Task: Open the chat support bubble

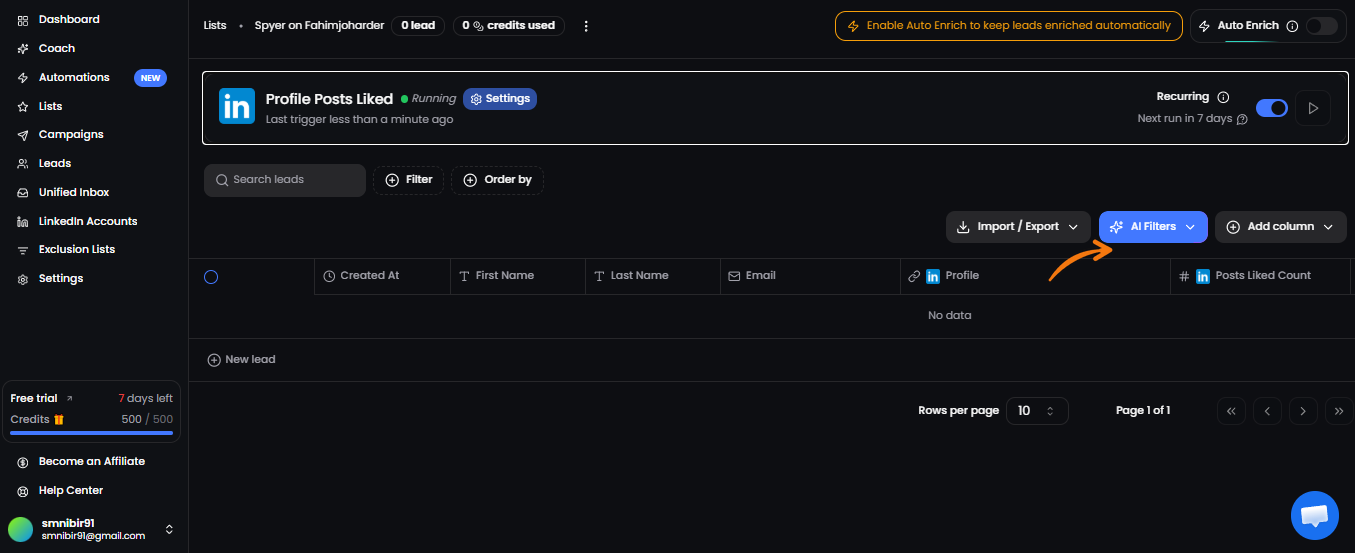Action: point(1314,515)
